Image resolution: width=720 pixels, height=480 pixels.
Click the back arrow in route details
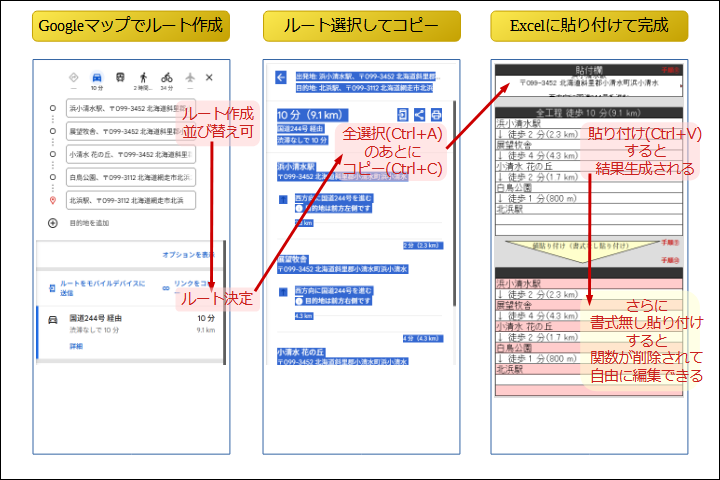(x=281, y=77)
